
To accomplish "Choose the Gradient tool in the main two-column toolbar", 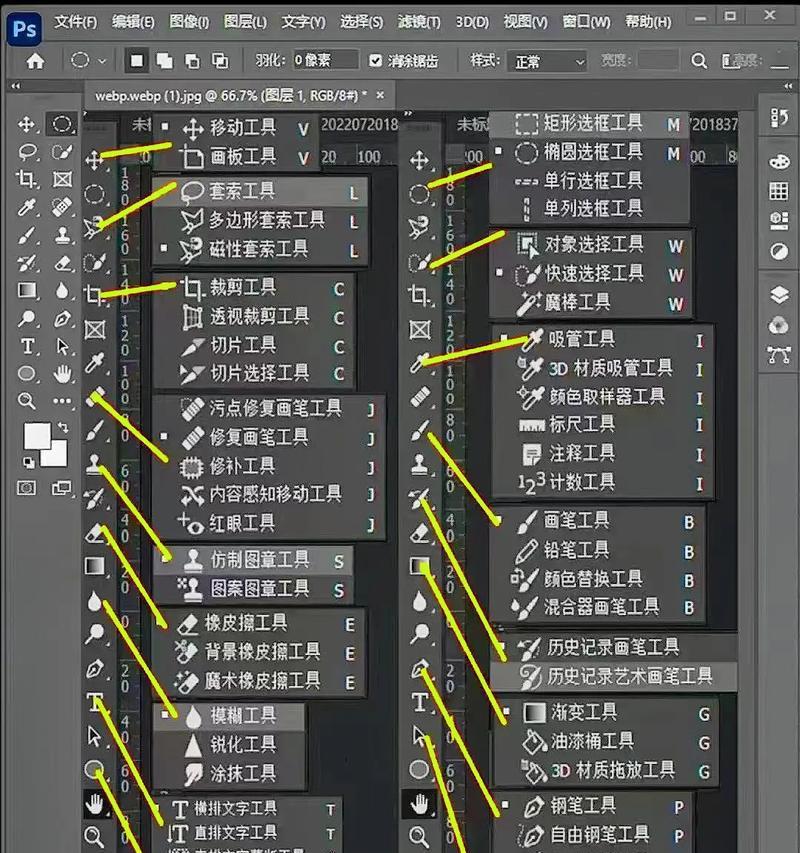I will point(27,290).
